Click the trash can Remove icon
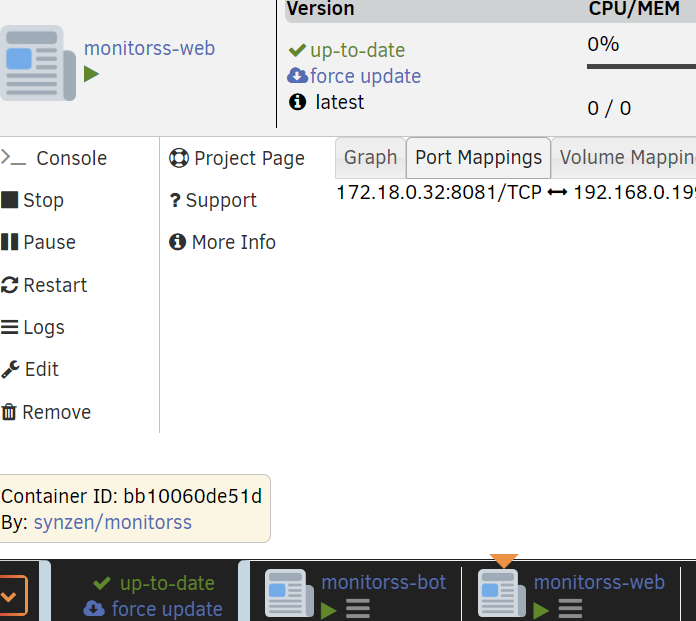The height and width of the screenshot is (621, 696). tap(9, 412)
